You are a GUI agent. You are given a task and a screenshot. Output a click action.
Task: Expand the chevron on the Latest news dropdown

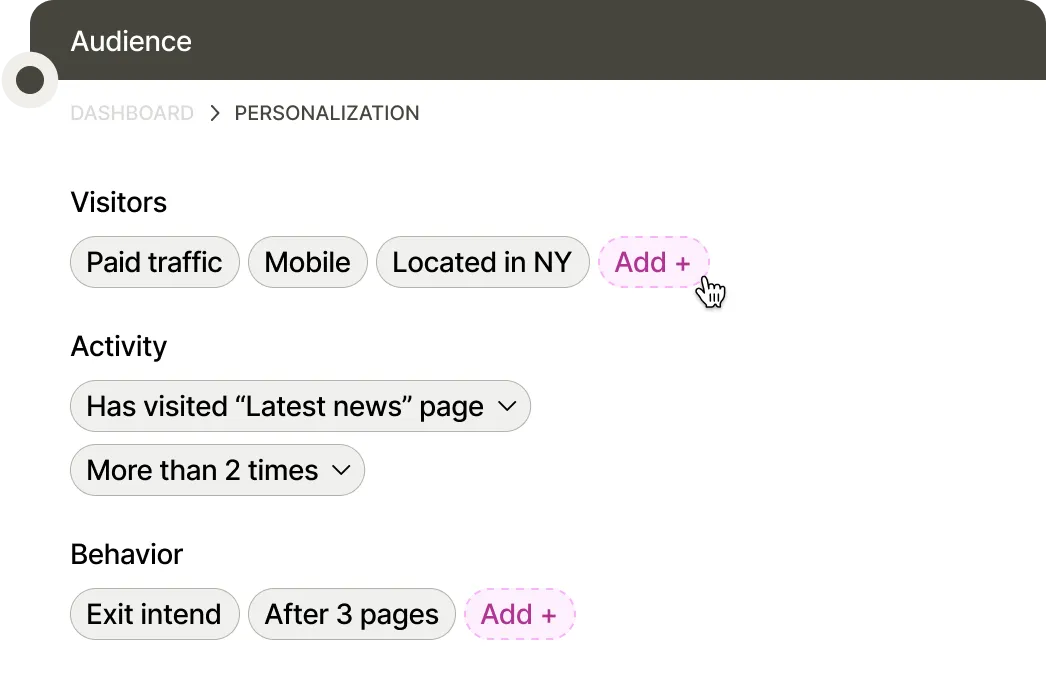(506, 406)
